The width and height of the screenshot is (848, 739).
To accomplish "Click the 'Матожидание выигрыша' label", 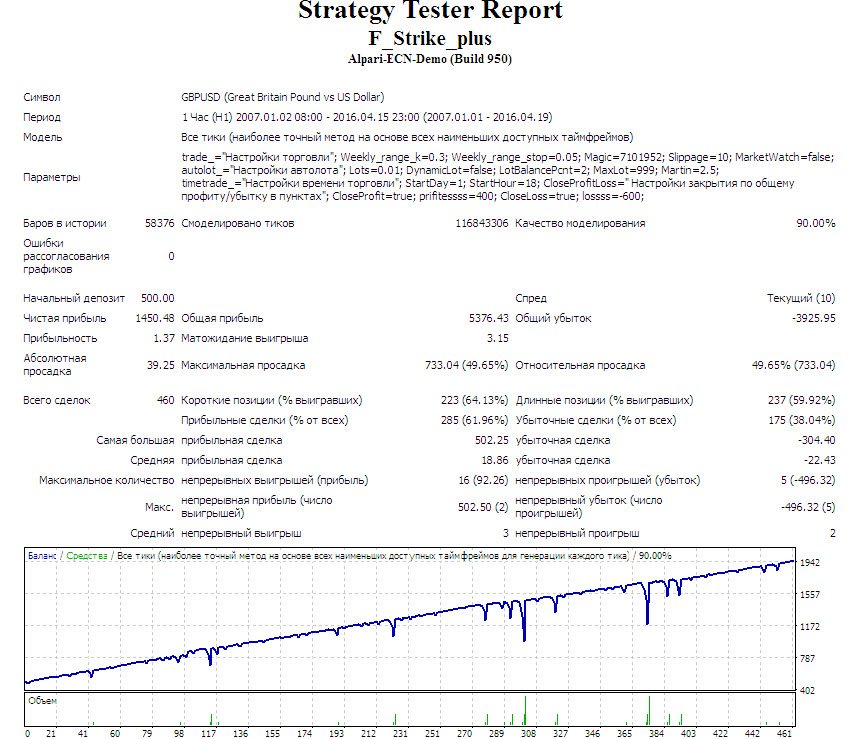I will pos(244,339).
